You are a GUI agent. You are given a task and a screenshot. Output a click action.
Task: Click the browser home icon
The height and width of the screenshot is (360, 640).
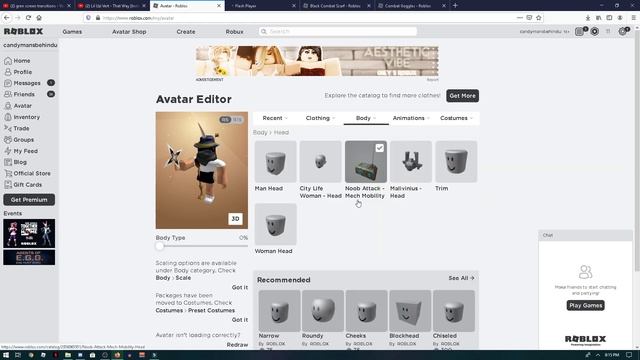coord(39,18)
